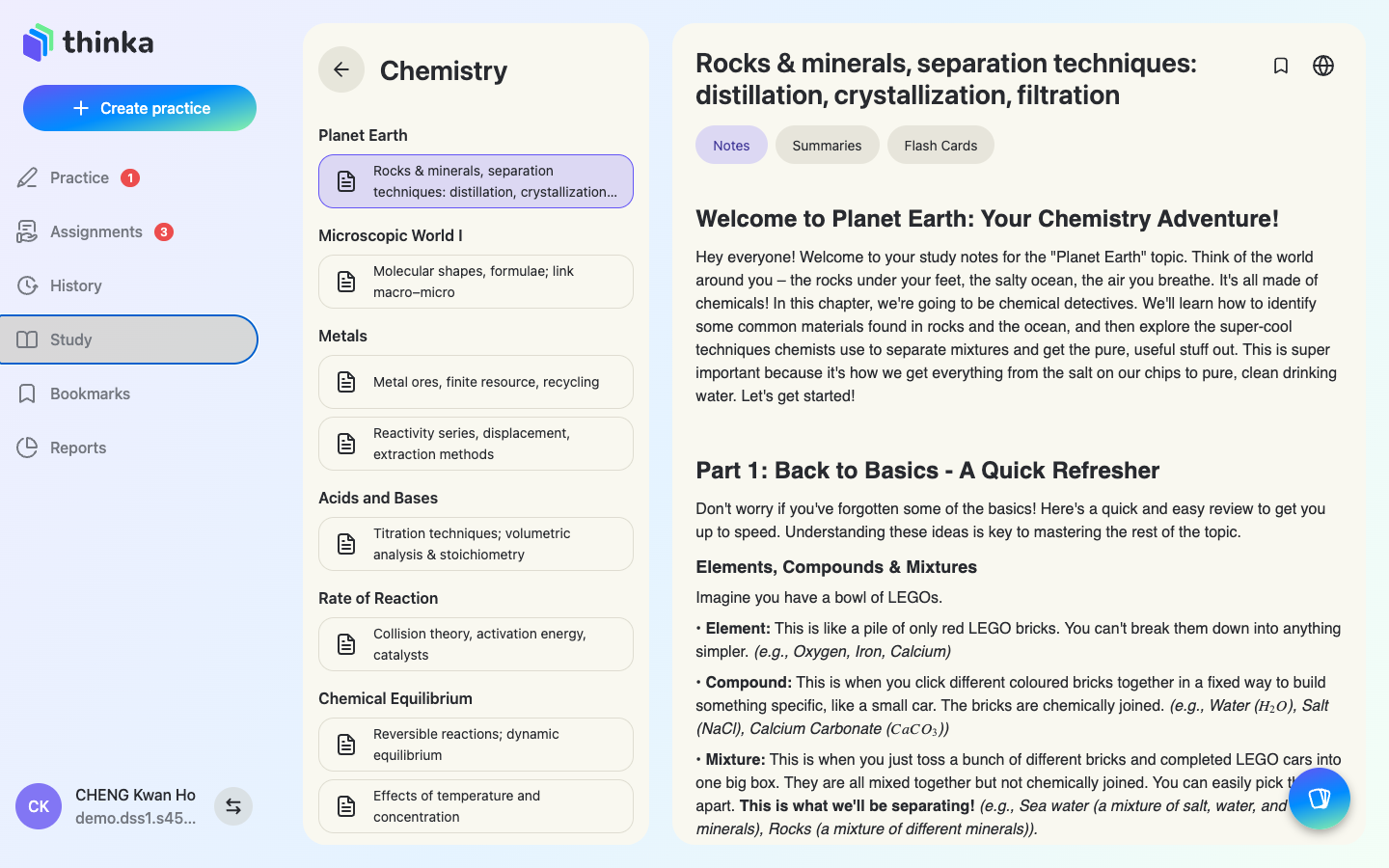Viewport: 1389px width, 868px height.
Task: Click the floating flash cards button
Action: tap(1320, 799)
